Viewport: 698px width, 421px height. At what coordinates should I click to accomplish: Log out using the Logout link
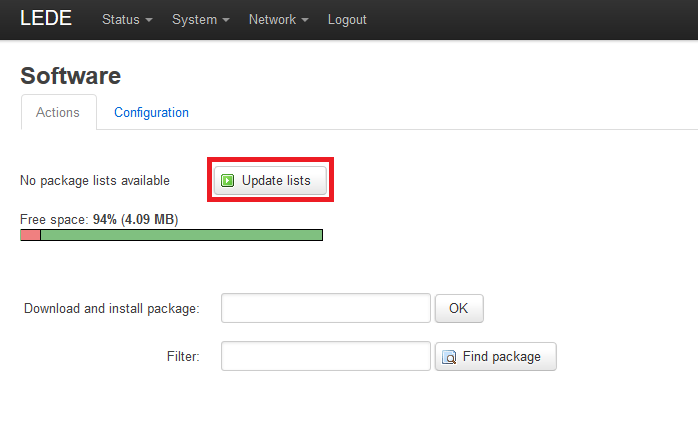[x=347, y=20]
